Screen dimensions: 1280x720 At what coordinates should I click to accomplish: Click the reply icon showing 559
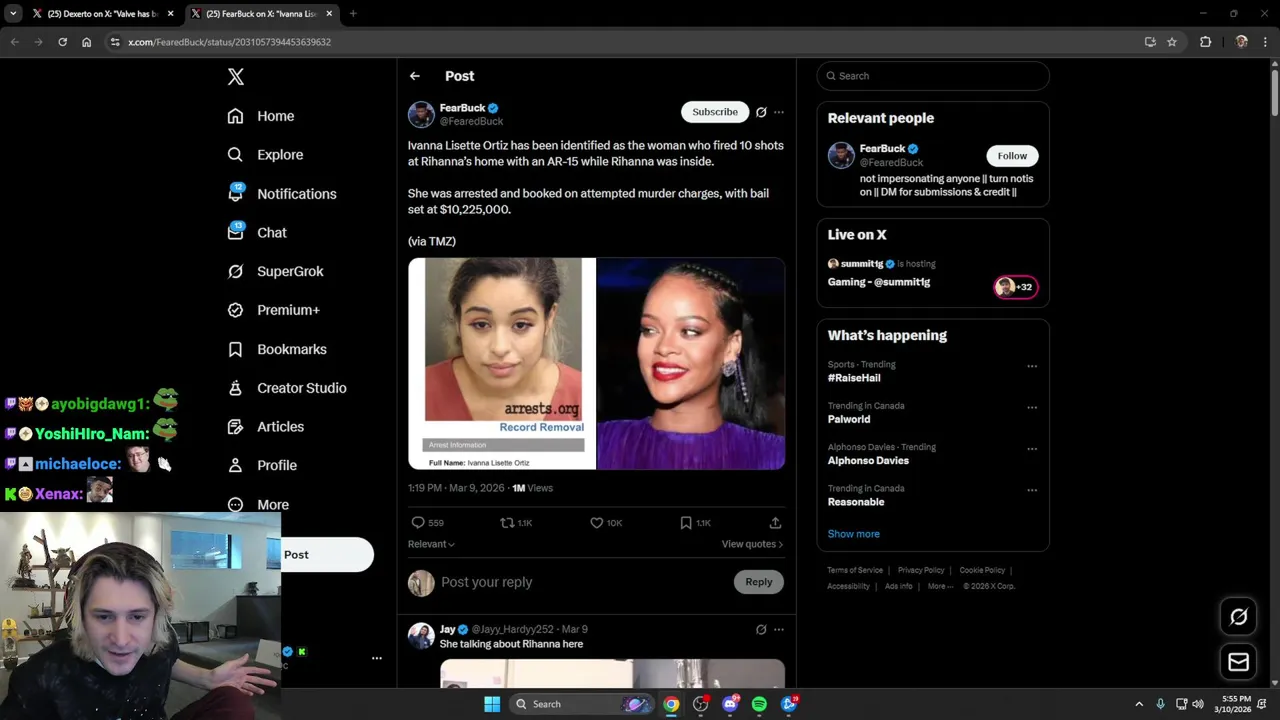[x=418, y=523]
